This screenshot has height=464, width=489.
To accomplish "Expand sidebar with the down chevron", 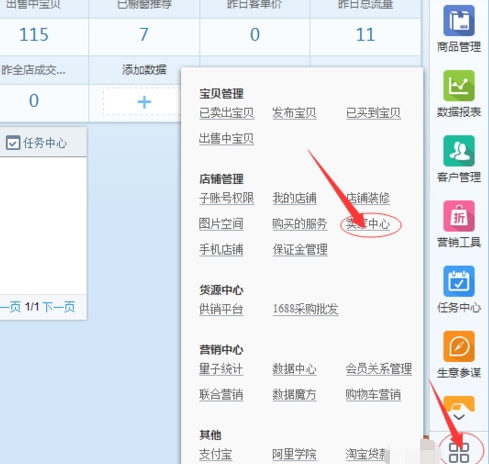I will tap(459, 417).
